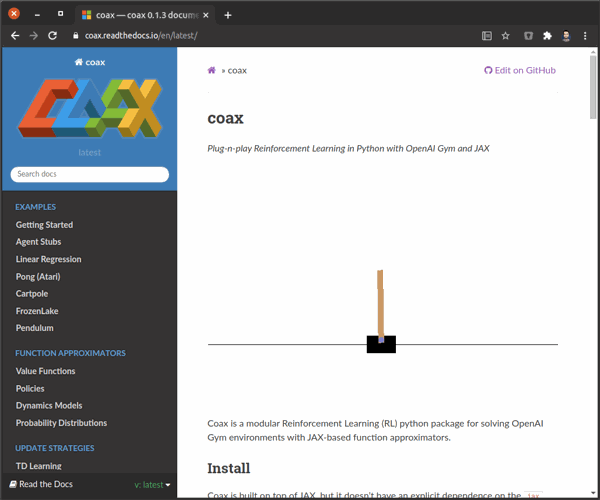Open the Getting Started page

click(x=44, y=225)
